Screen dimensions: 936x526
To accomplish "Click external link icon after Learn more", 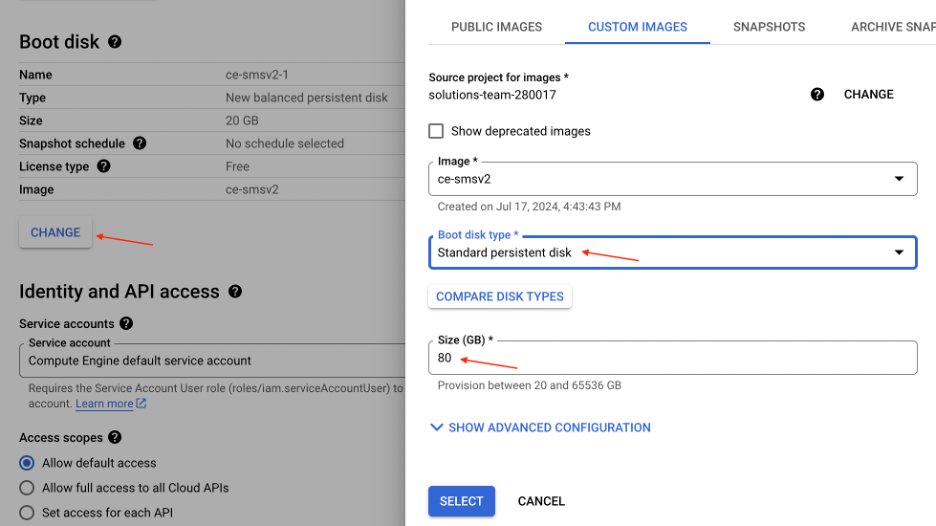I will click(141, 404).
